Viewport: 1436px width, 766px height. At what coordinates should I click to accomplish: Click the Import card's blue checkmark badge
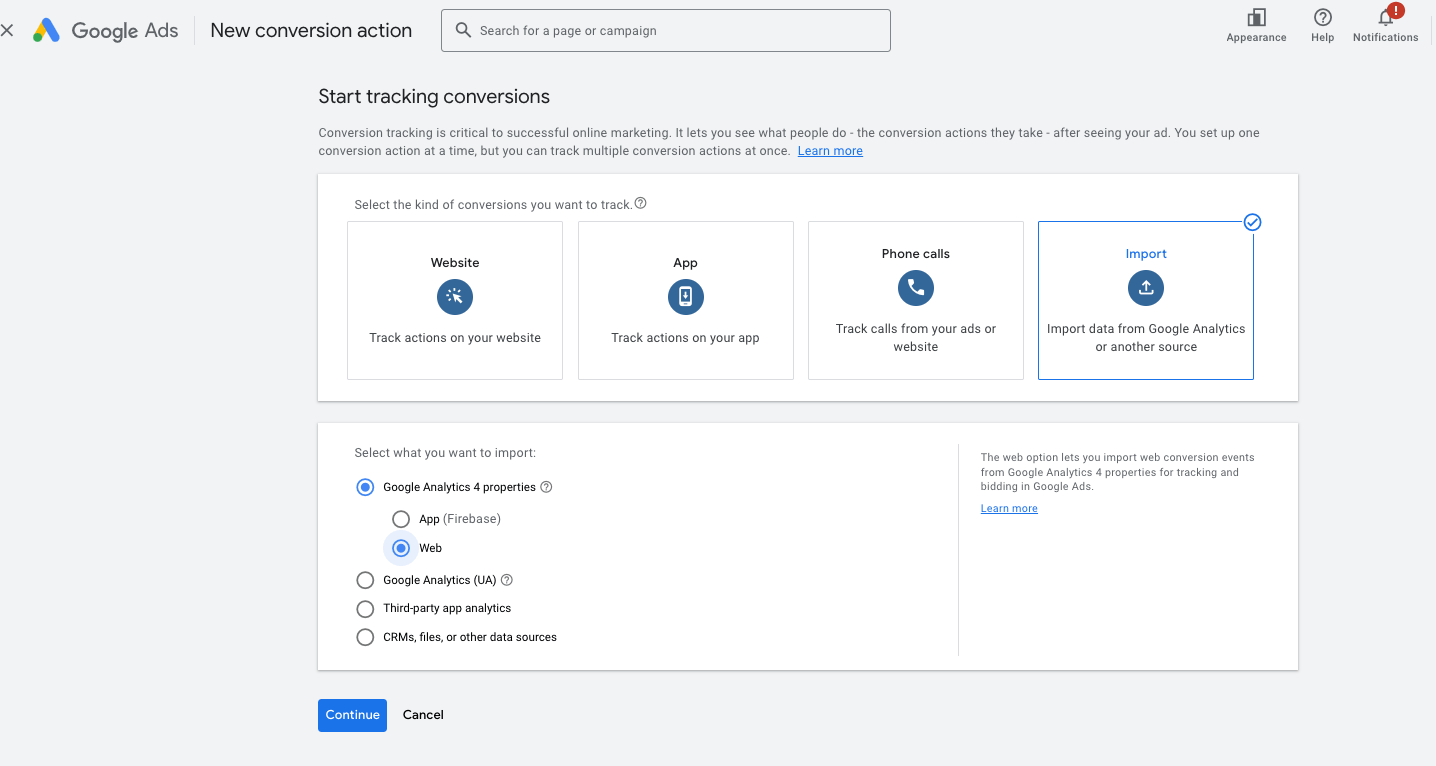pos(1252,222)
